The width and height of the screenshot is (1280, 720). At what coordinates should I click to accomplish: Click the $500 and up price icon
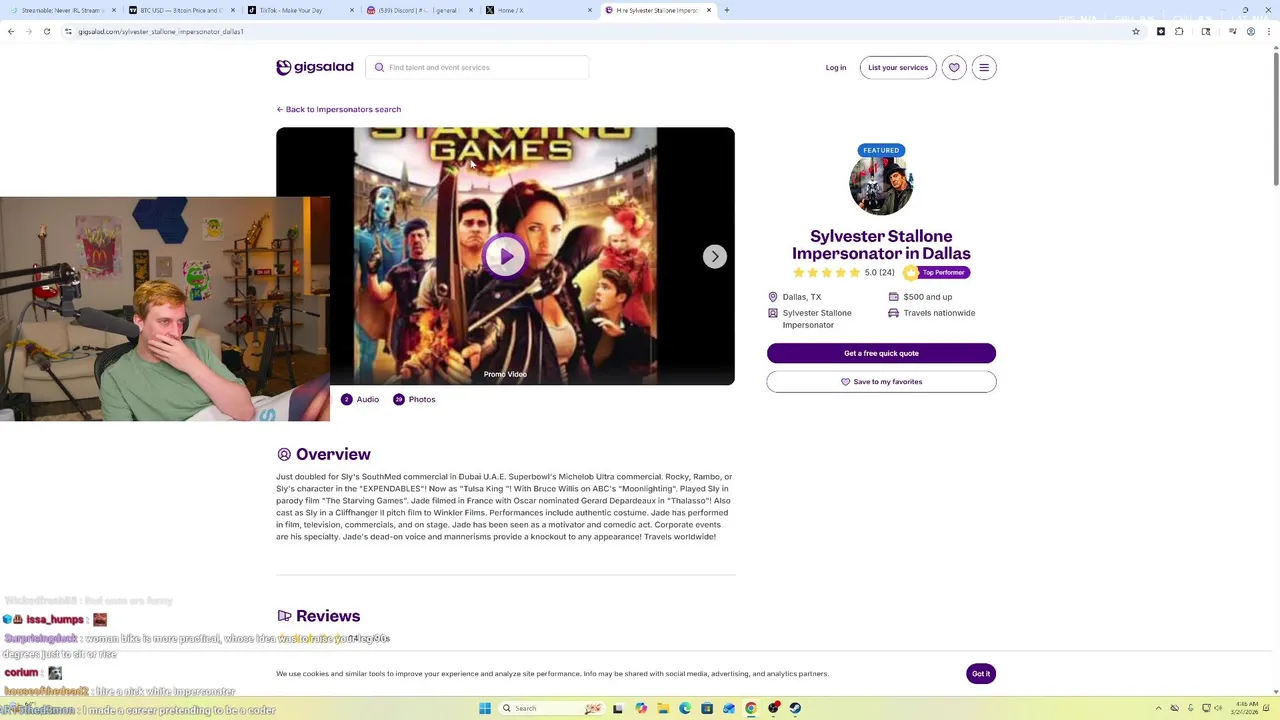pos(893,297)
